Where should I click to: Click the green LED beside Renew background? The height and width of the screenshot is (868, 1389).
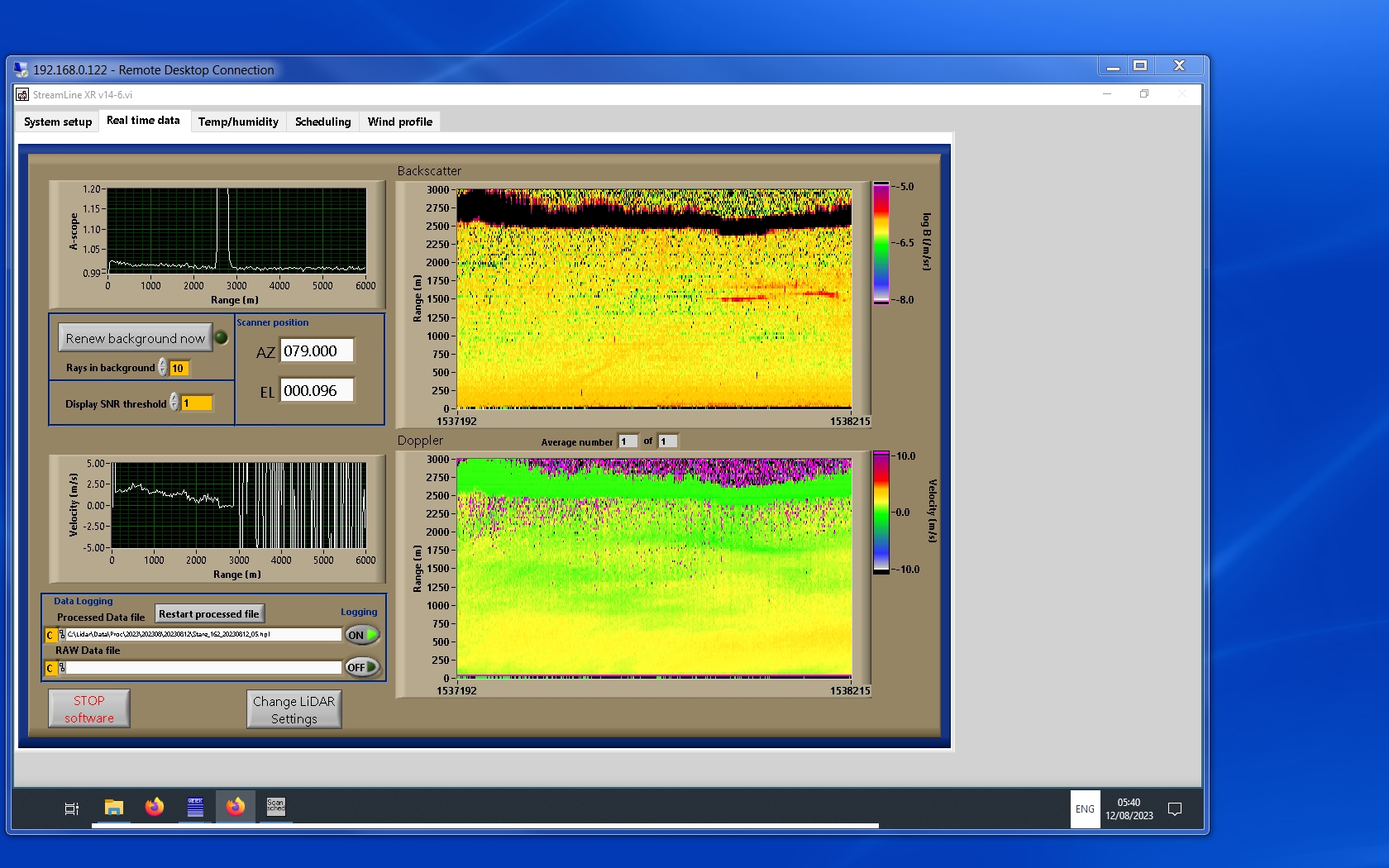[x=222, y=337]
